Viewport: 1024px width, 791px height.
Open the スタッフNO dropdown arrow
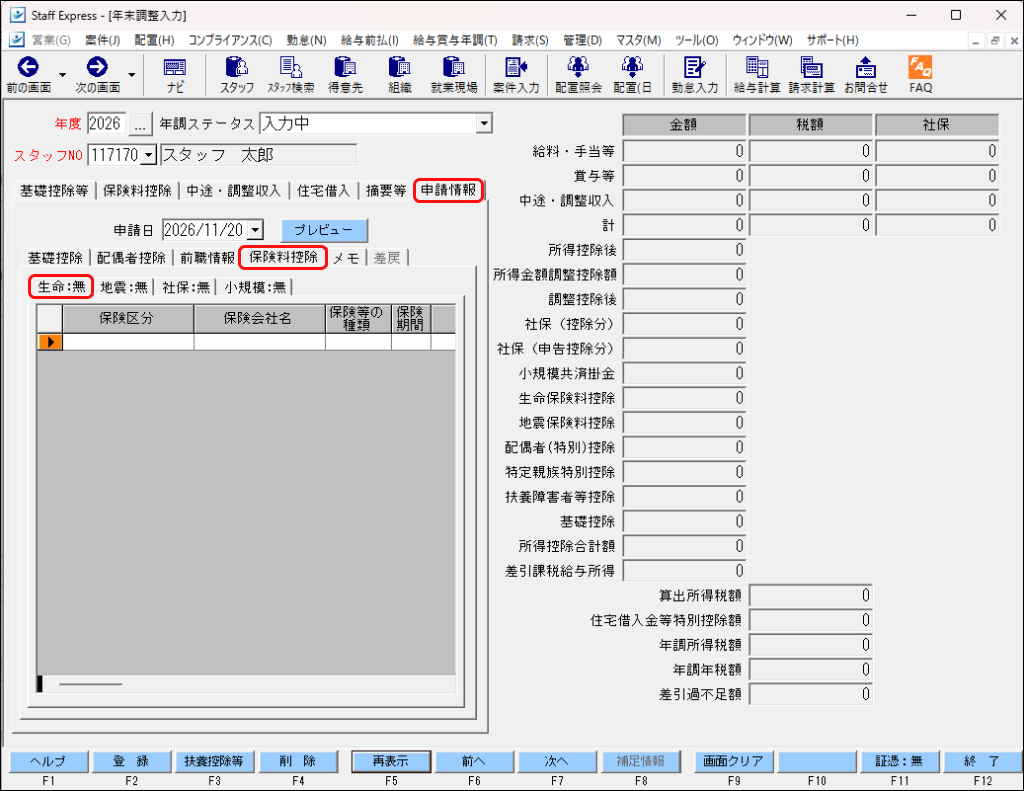pyautogui.click(x=149, y=155)
